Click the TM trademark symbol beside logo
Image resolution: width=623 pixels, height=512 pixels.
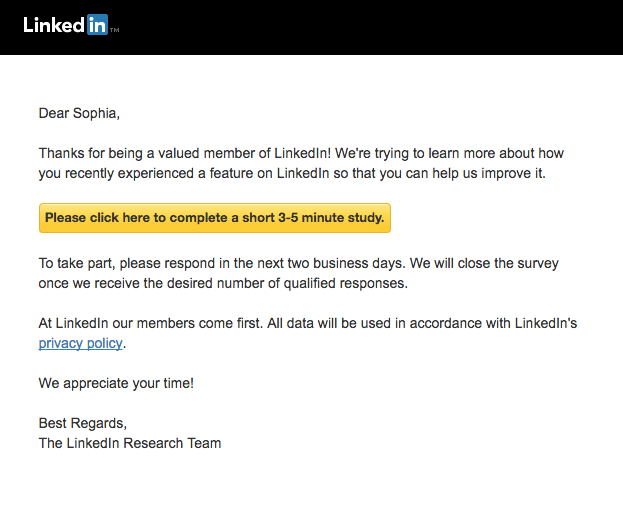click(114, 30)
